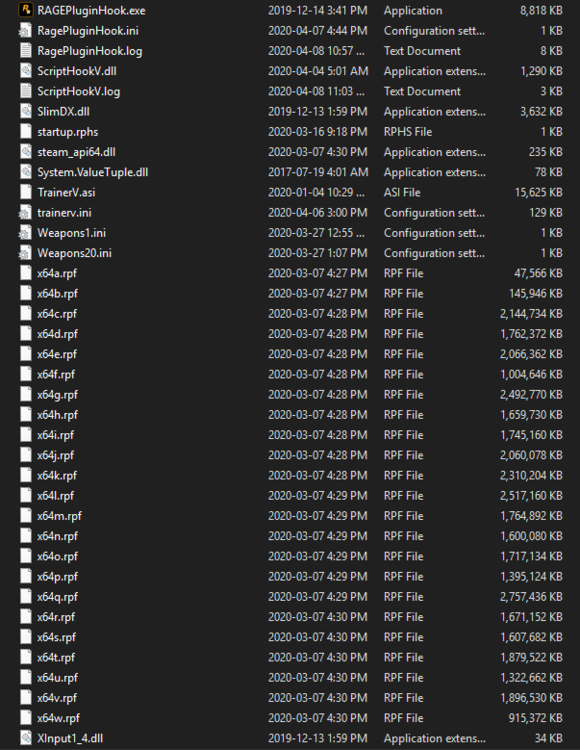
Task: Select the file name startup.rphs
Action: 68,132
